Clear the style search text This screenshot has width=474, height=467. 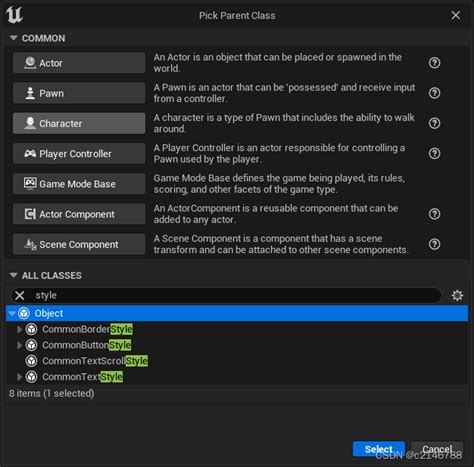tap(20, 295)
